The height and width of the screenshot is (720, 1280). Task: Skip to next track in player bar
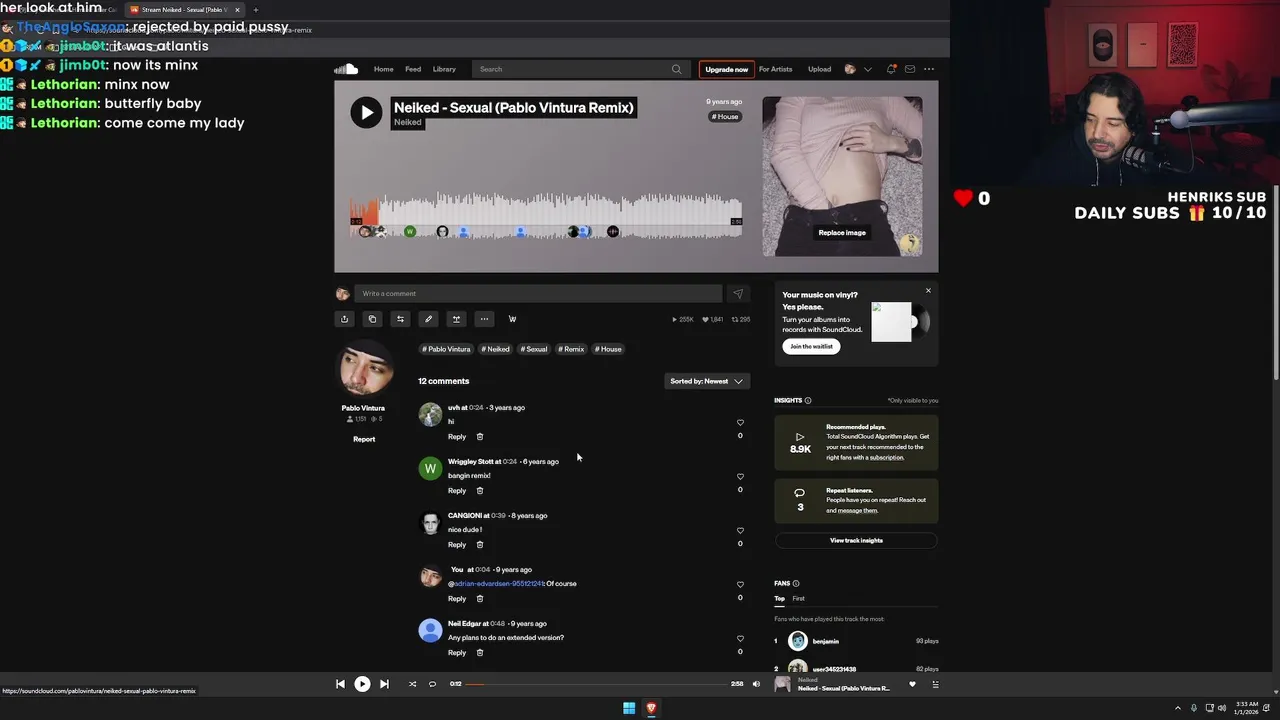tap(384, 684)
